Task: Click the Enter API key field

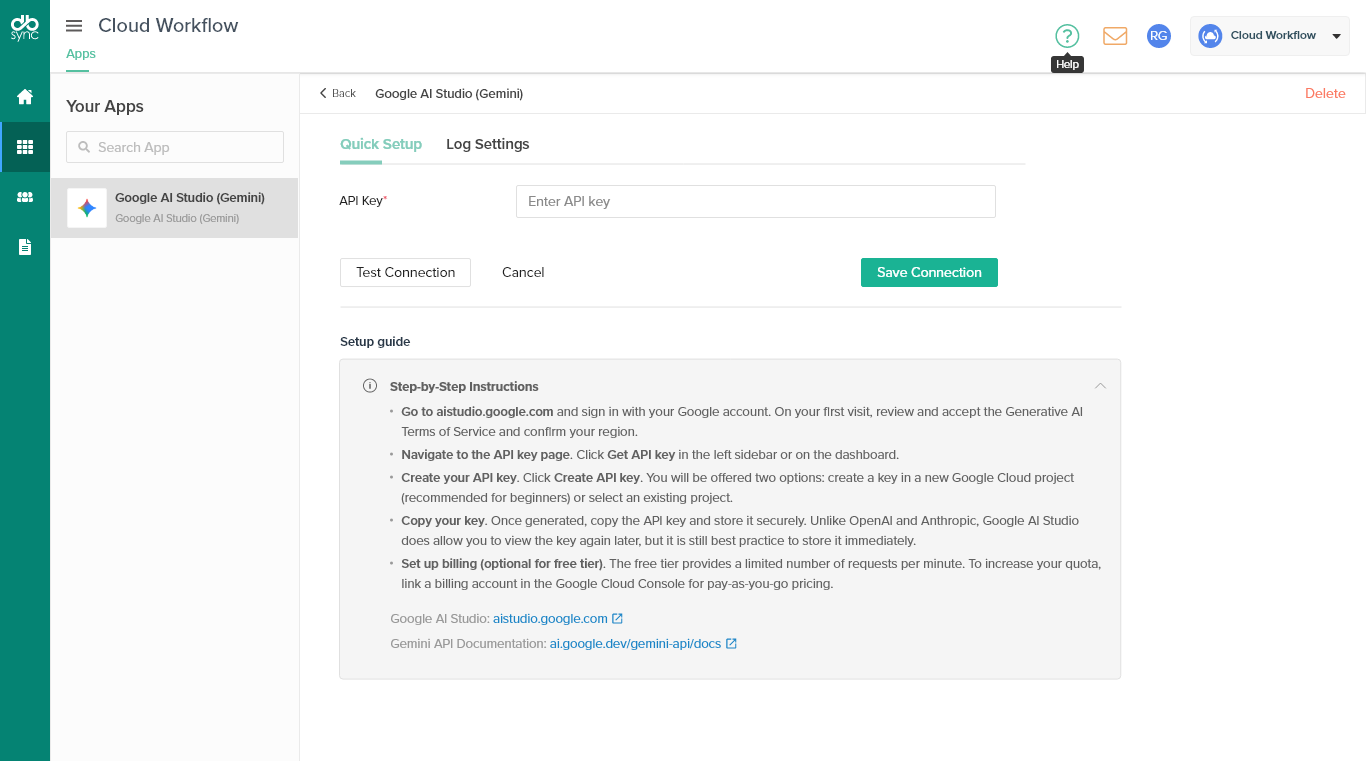Action: click(755, 201)
